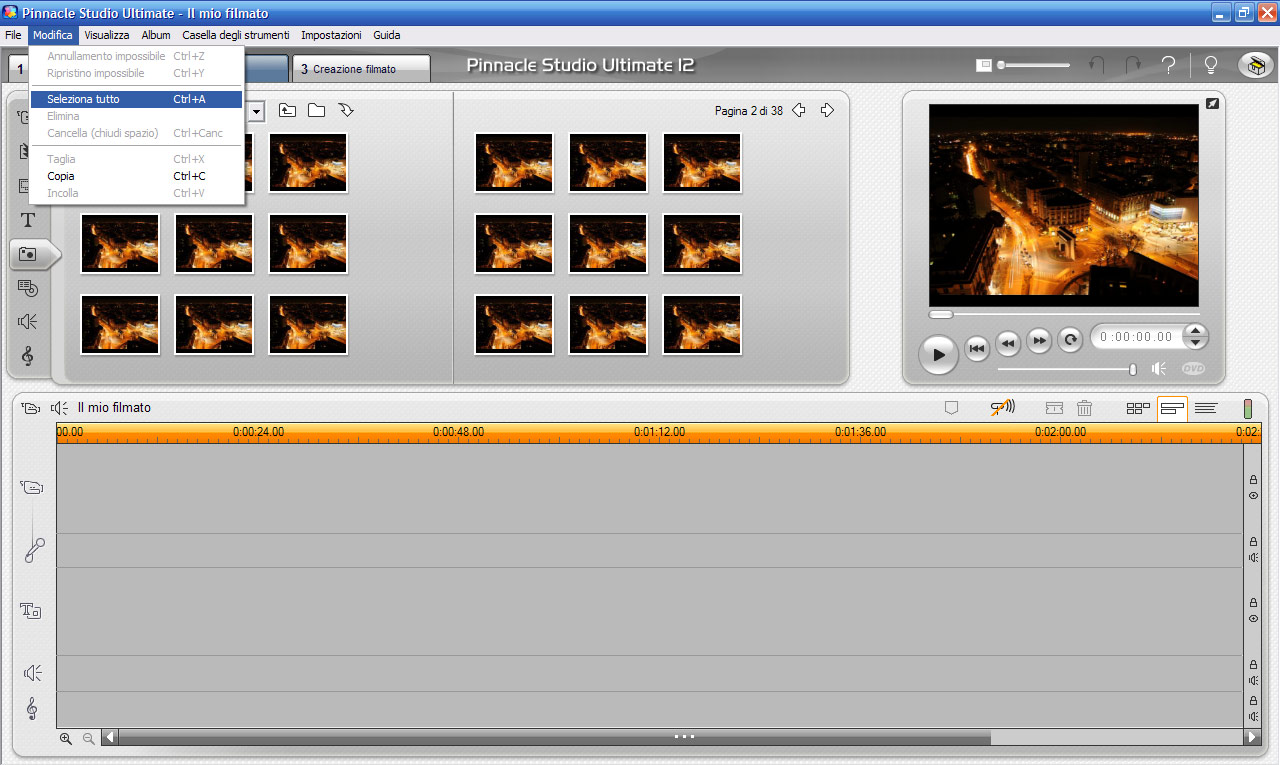Hide the title overlay track with eye icon
The image size is (1280, 765).
[x=1253, y=619]
